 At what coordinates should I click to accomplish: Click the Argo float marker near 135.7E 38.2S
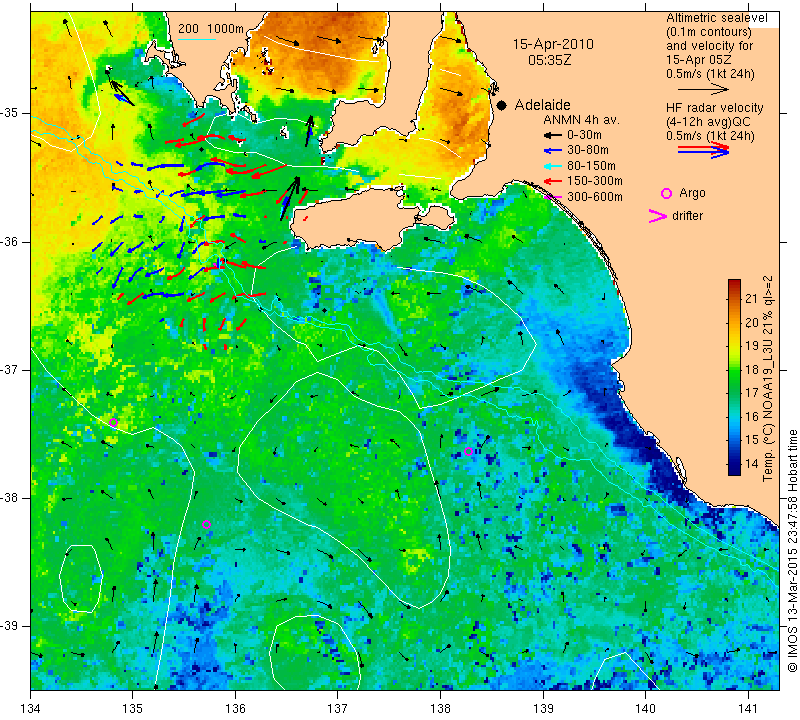coord(206,524)
